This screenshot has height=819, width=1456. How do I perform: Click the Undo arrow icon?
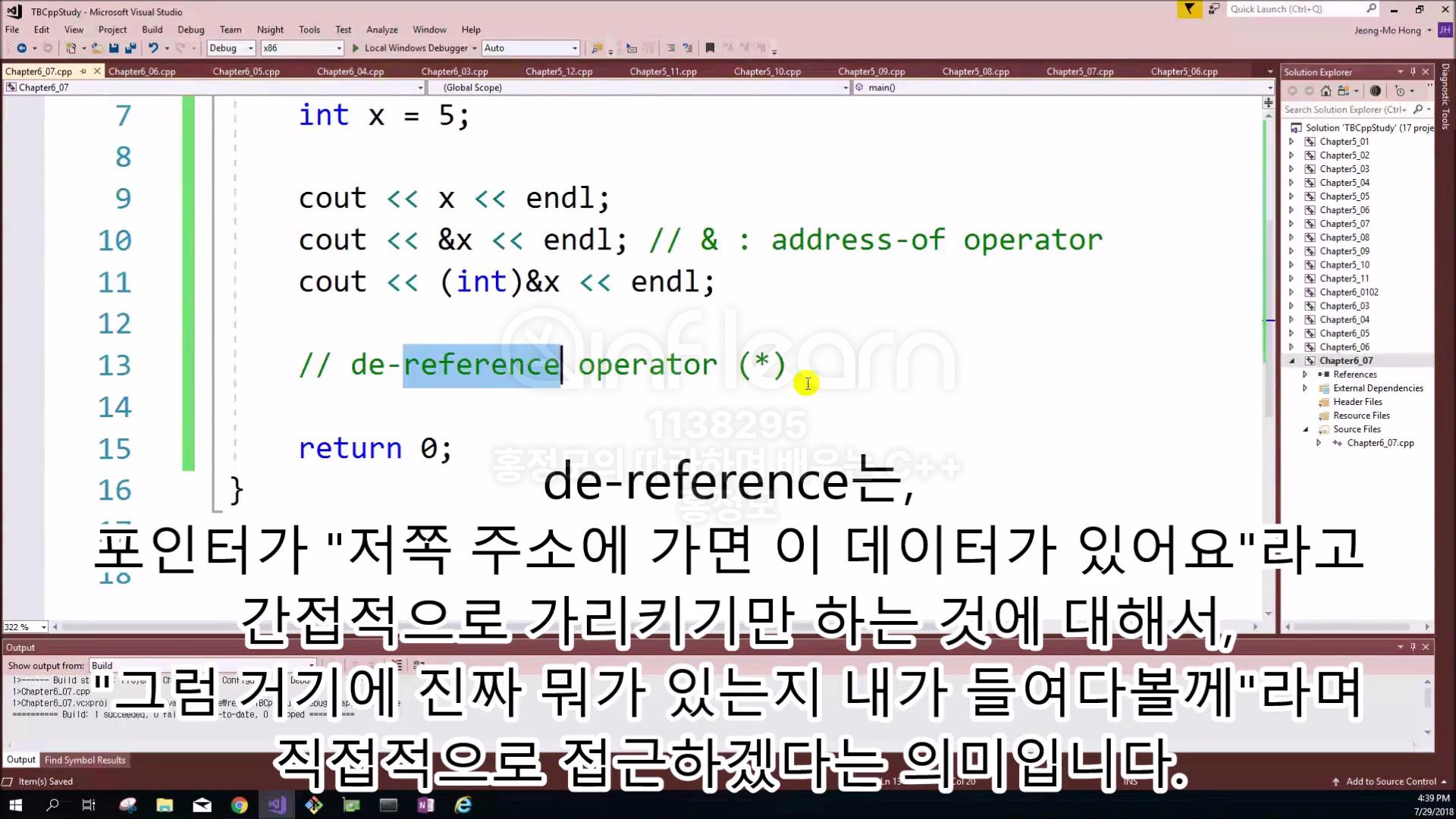point(154,48)
